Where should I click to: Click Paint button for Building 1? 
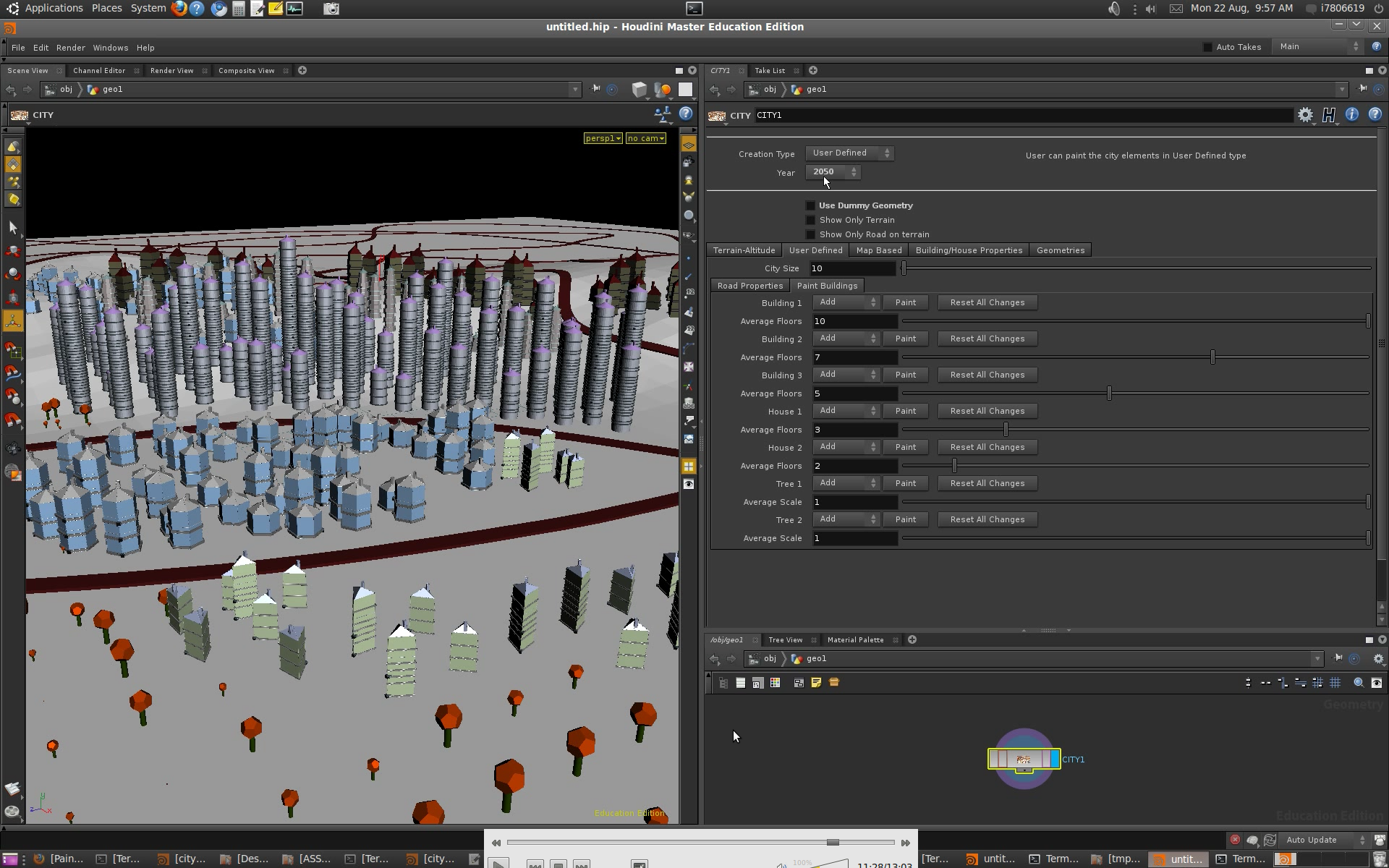point(906,302)
